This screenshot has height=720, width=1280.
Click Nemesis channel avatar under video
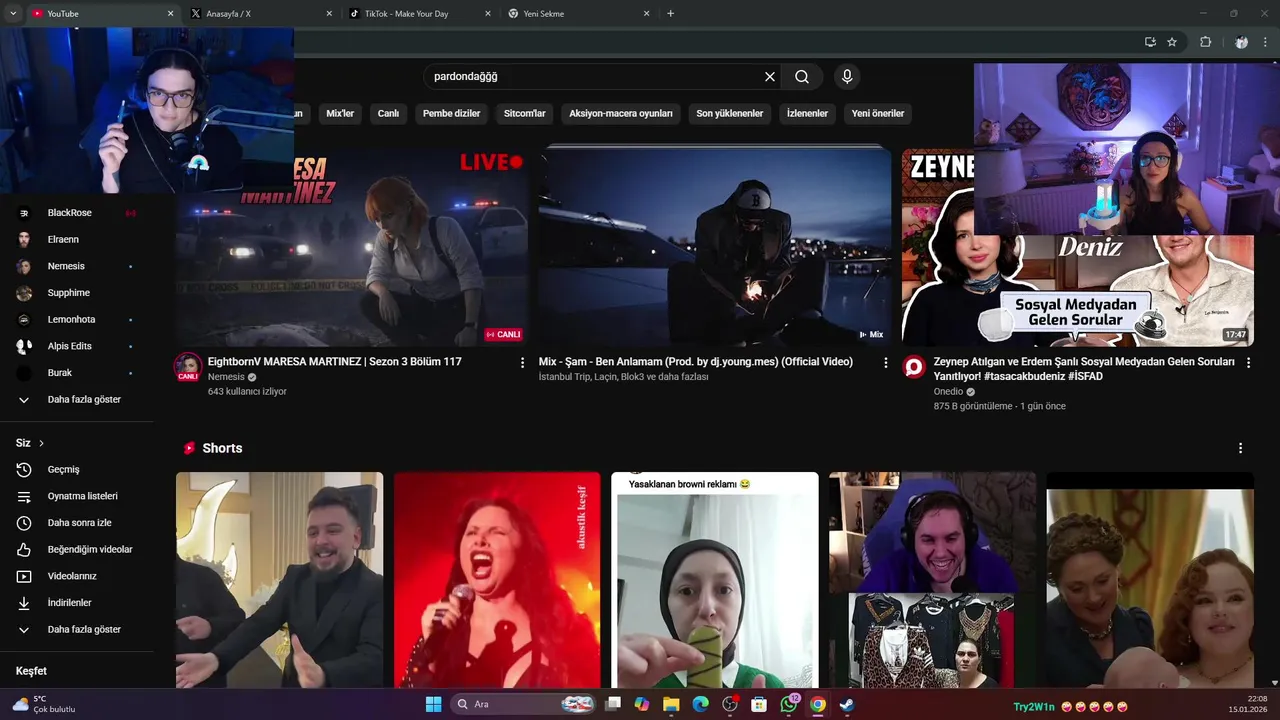point(187,367)
